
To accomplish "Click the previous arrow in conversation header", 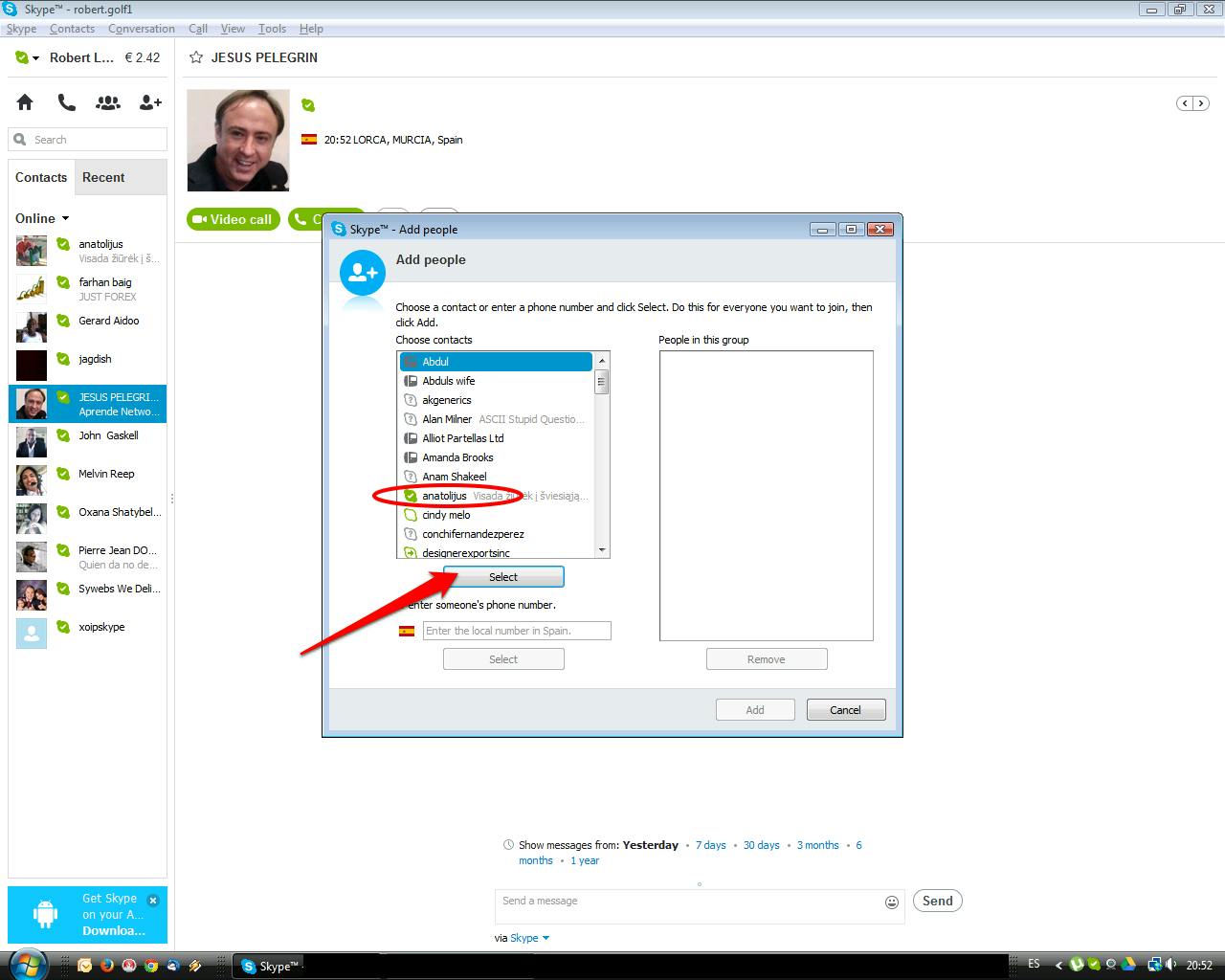I will click(1185, 103).
